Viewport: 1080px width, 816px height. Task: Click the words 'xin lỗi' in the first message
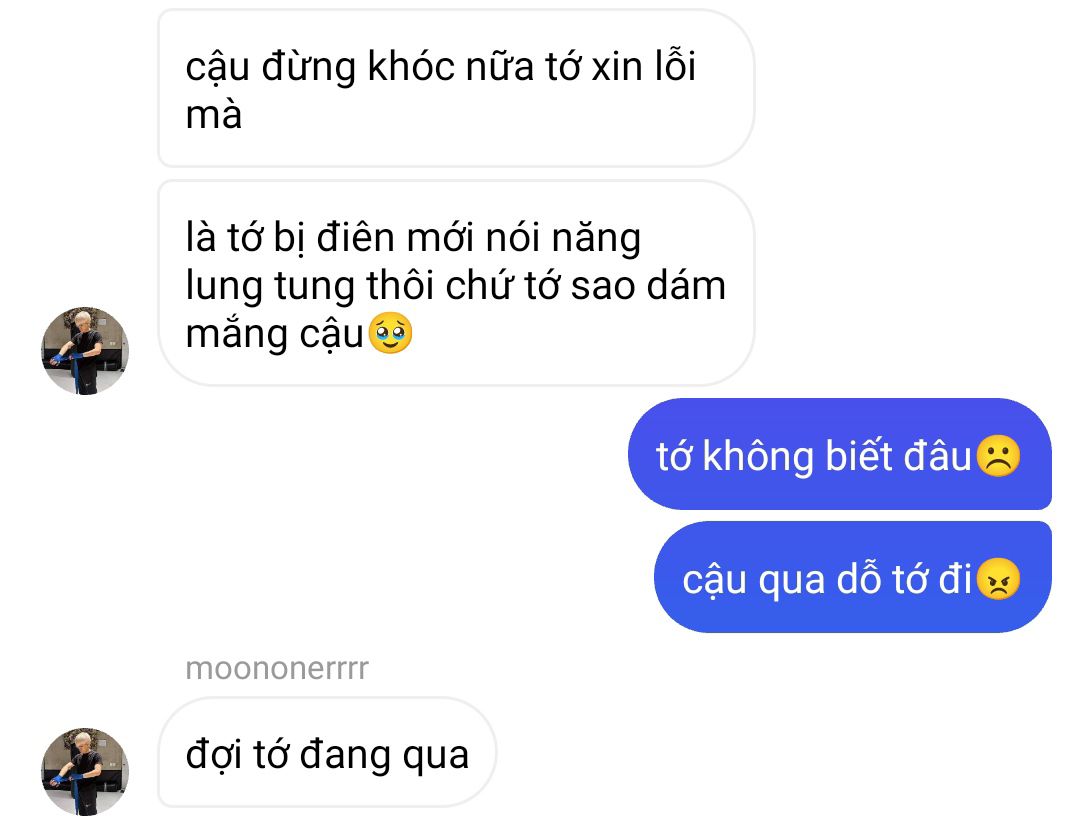[644, 66]
